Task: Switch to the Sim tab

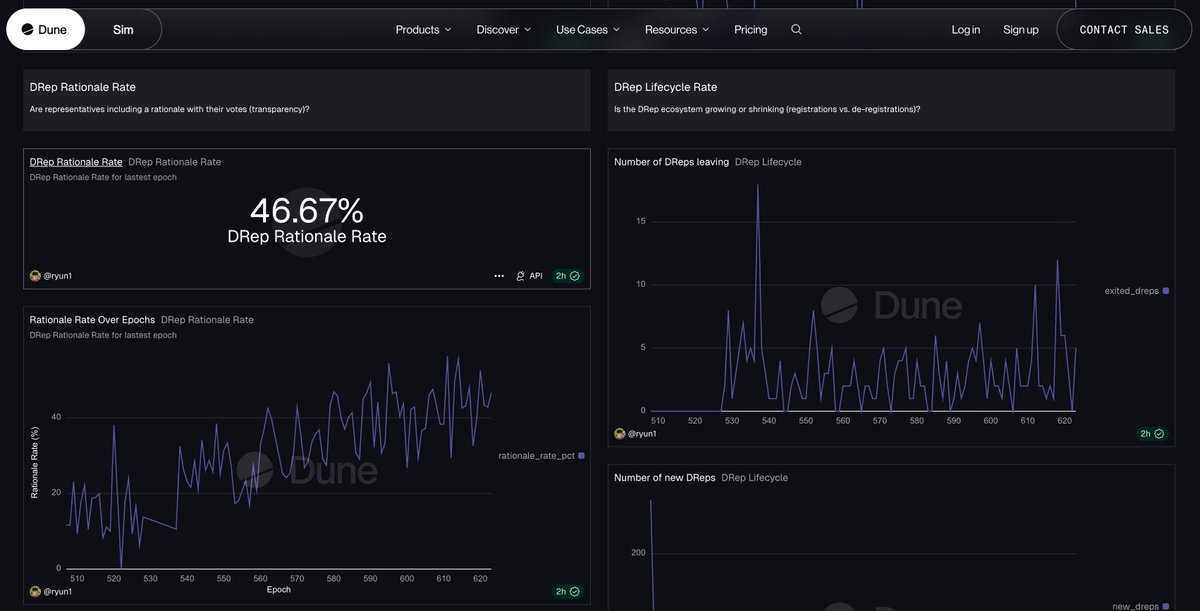Action: click(x=123, y=30)
